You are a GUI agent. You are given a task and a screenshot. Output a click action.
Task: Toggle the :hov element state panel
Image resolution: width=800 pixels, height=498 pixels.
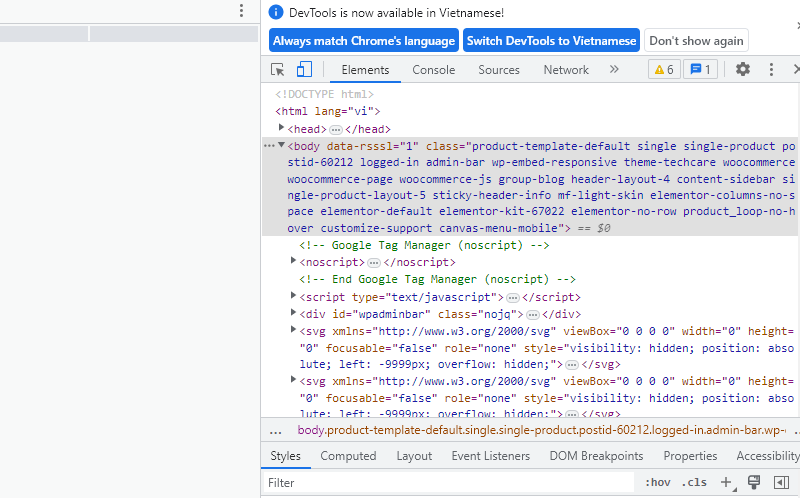[x=657, y=483]
